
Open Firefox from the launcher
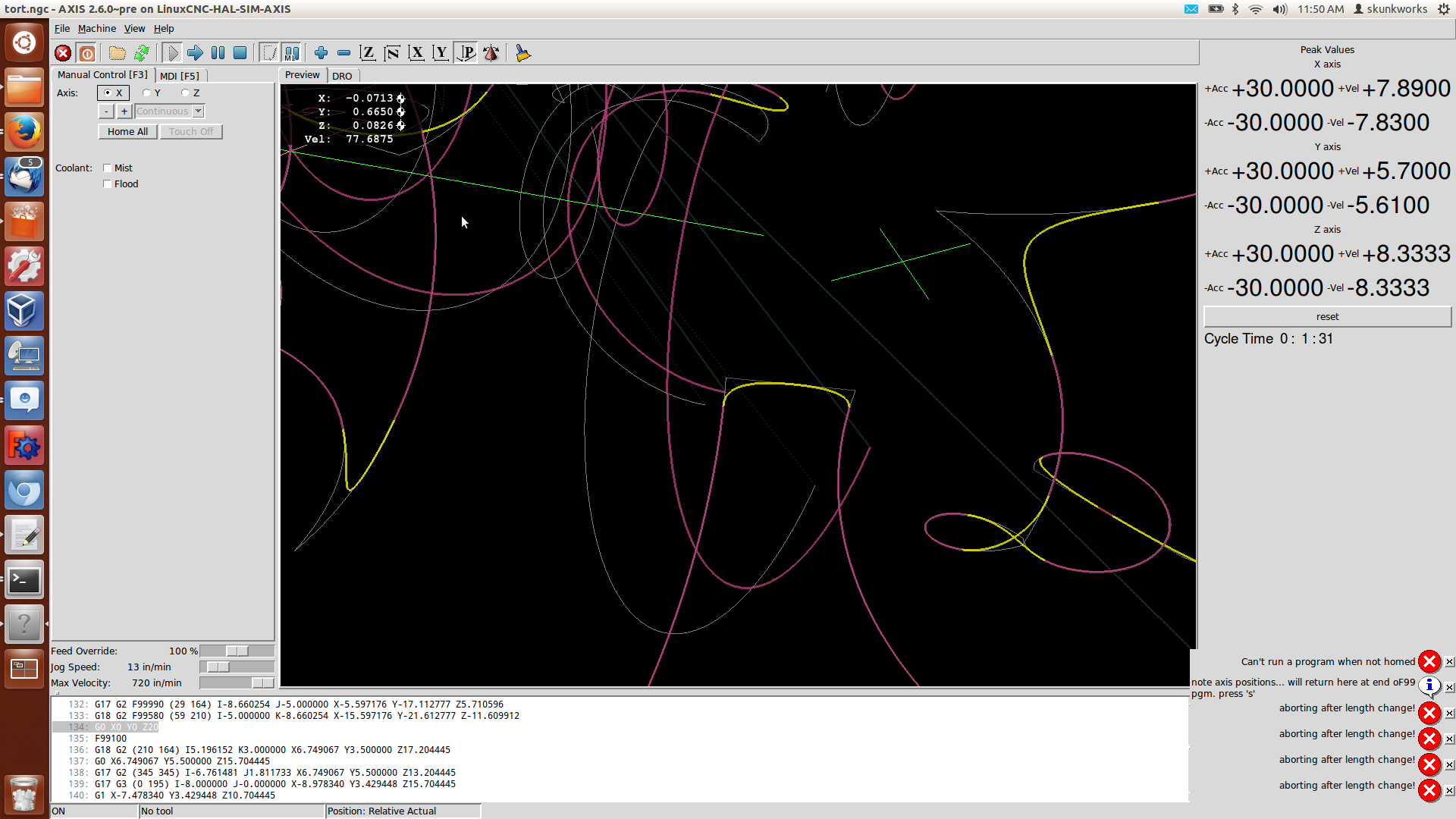24,133
